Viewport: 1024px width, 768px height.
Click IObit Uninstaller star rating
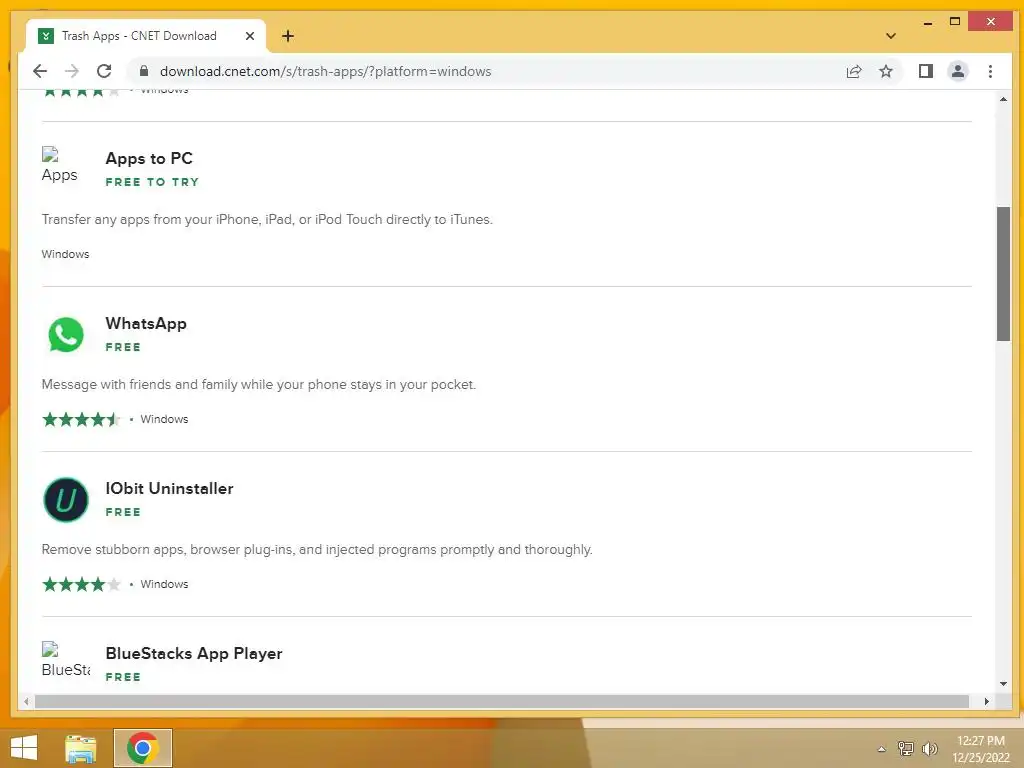coord(81,584)
